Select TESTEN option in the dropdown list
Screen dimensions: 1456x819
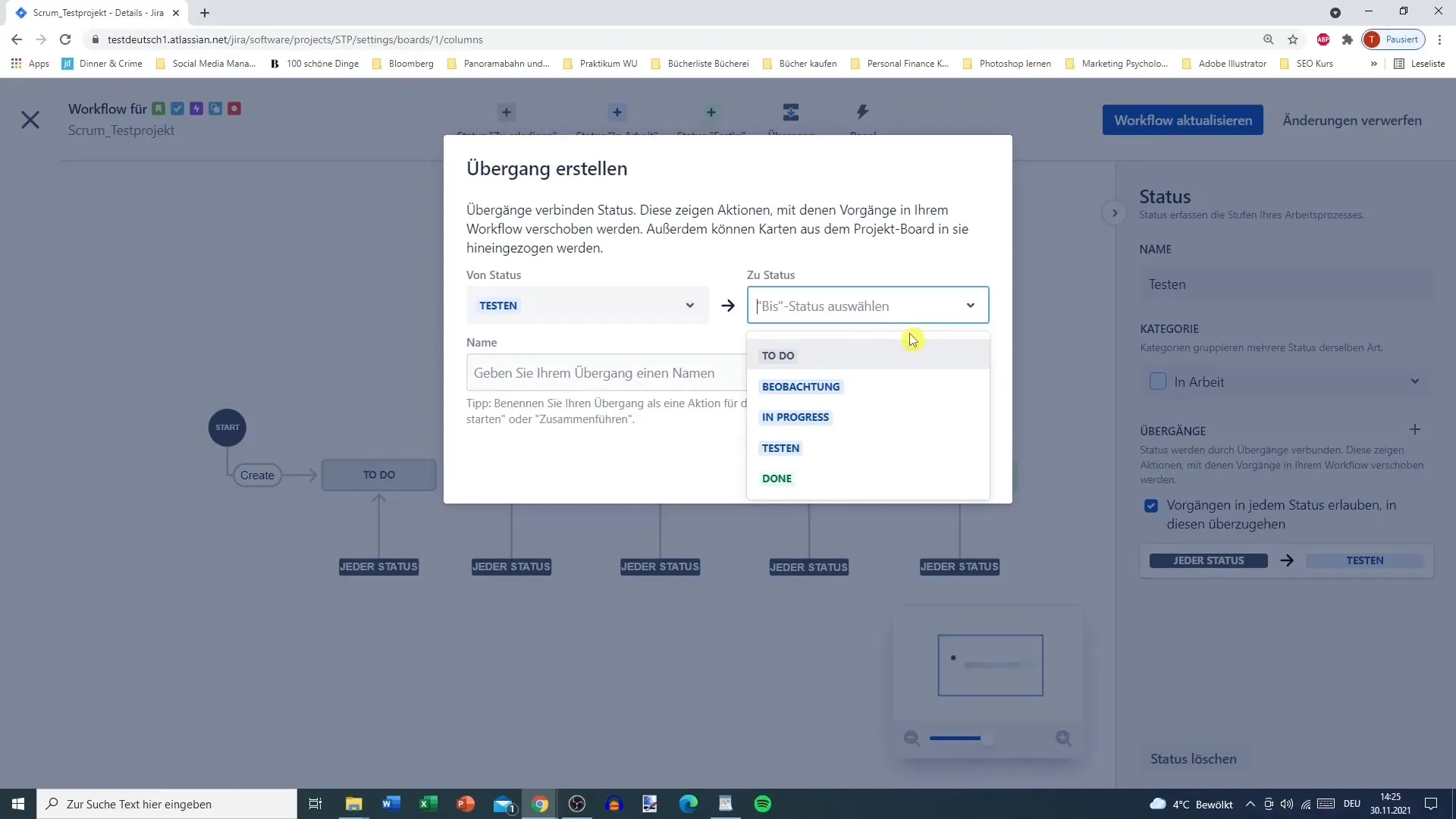click(x=868, y=447)
